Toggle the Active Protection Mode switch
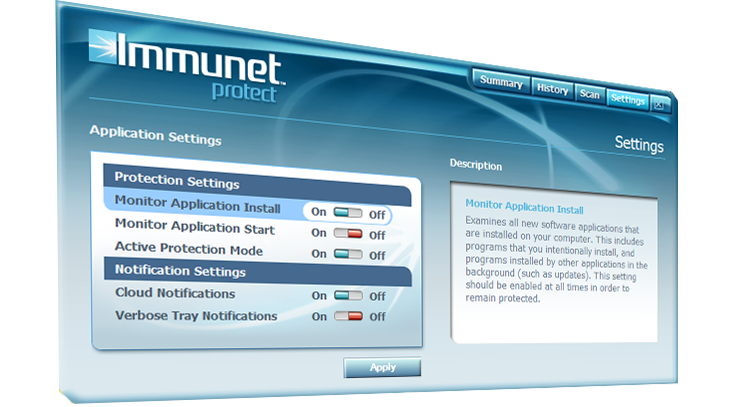 coord(348,254)
